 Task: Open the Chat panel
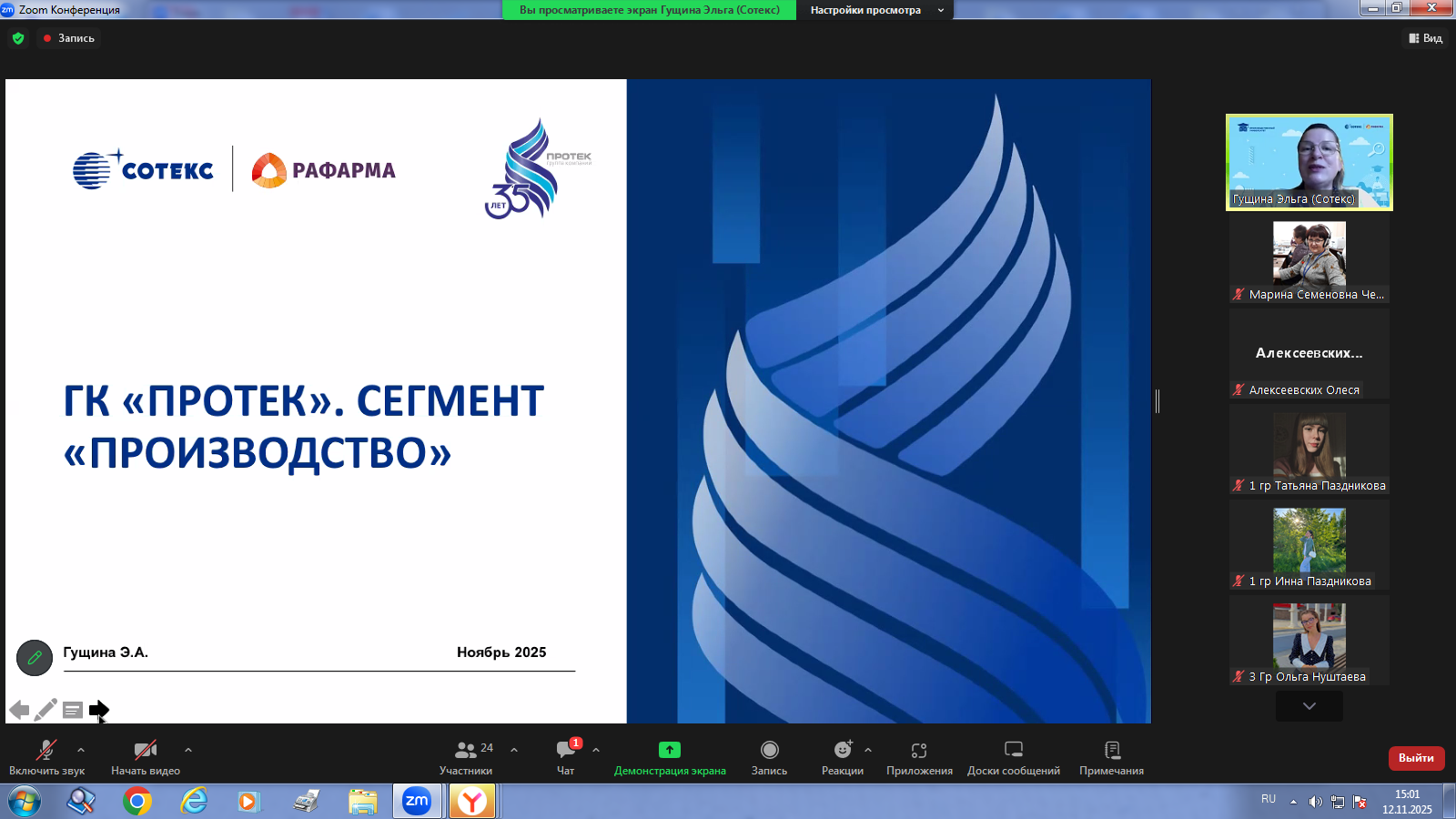(565, 750)
